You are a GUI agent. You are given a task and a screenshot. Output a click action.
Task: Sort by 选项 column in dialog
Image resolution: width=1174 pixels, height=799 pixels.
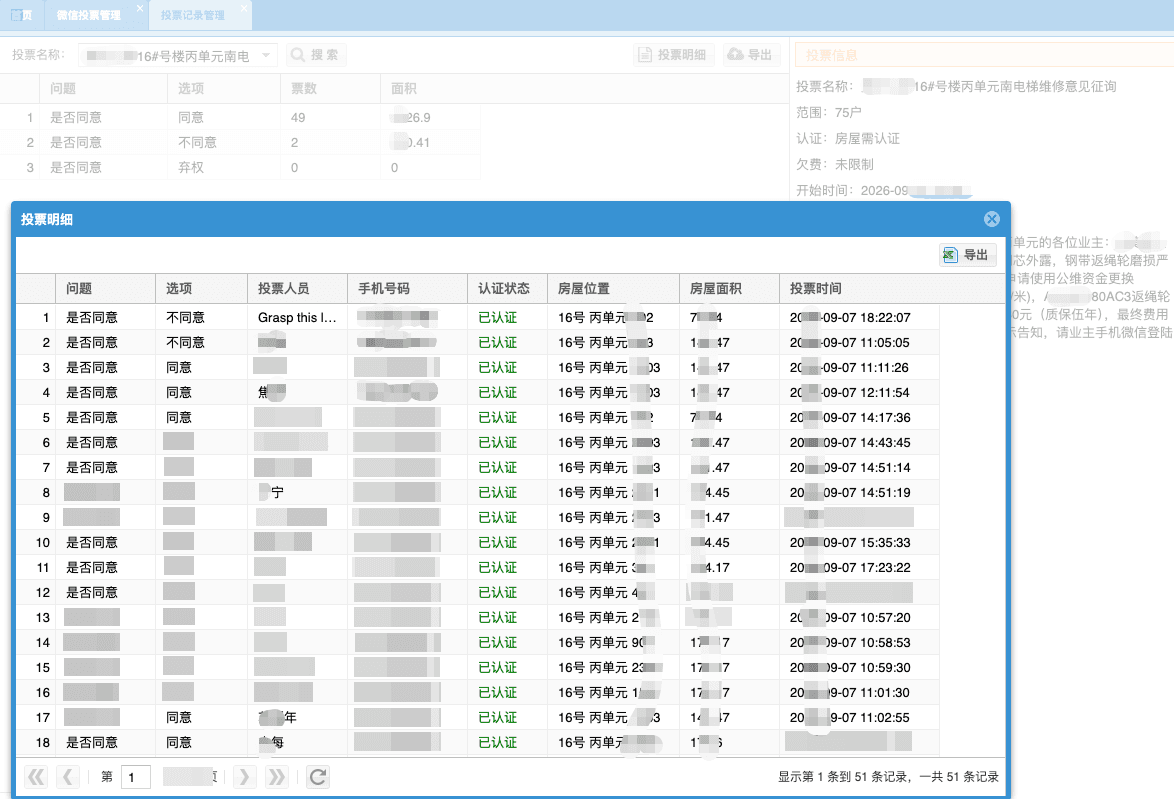tap(201, 288)
